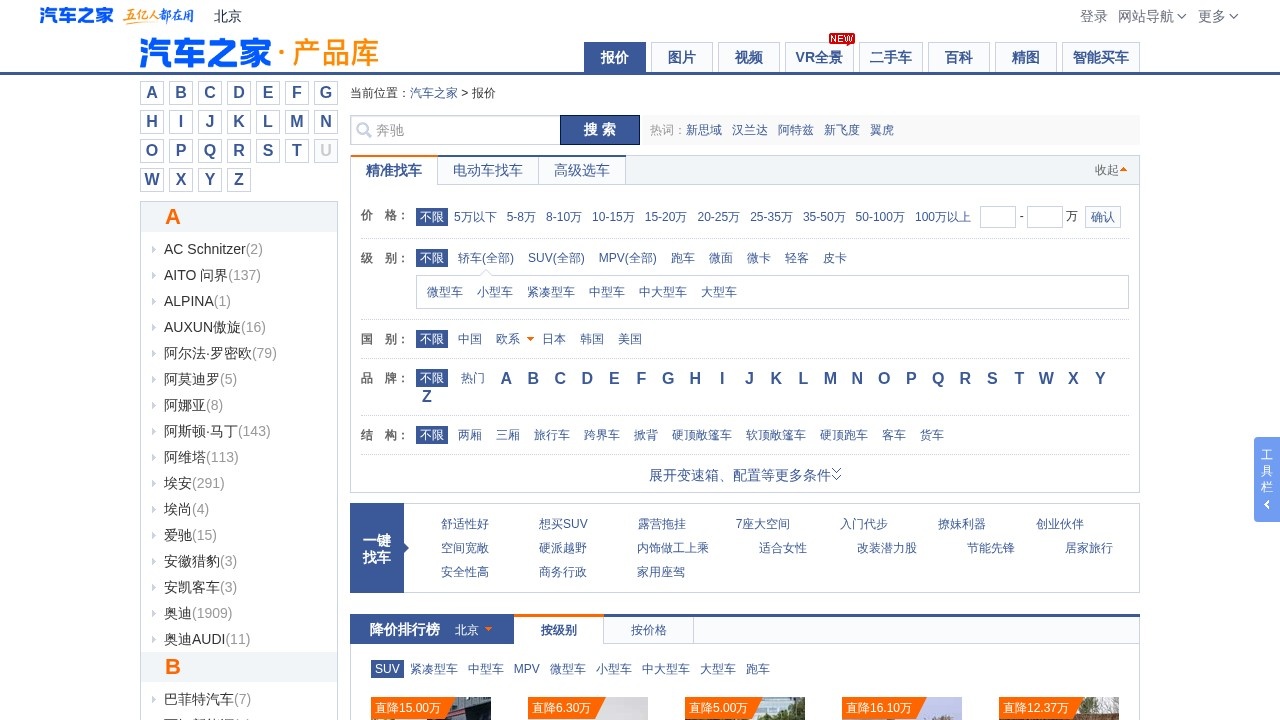Select the MPV ranking category

(526, 669)
